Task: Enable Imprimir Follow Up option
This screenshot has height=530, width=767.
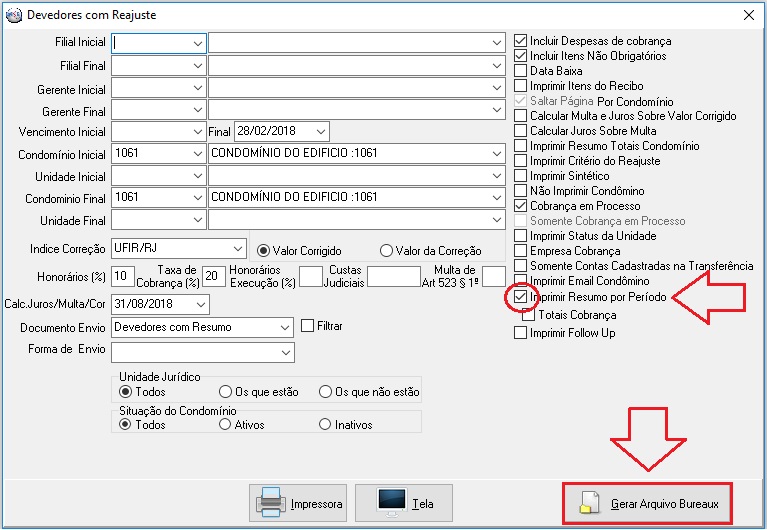Action: pos(520,333)
